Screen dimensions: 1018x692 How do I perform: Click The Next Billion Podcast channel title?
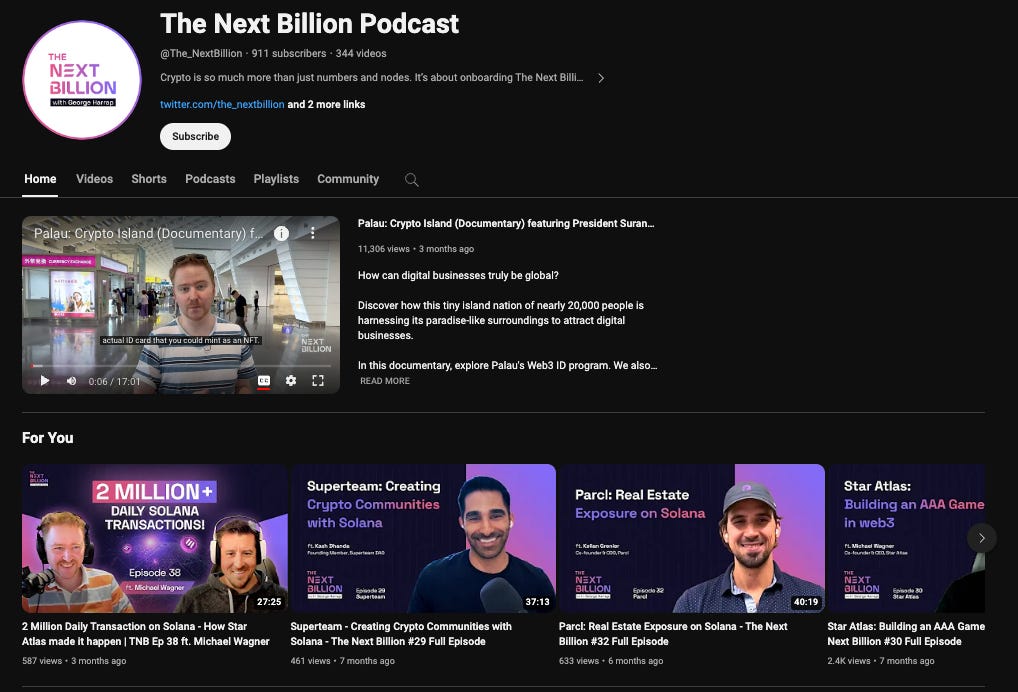310,24
